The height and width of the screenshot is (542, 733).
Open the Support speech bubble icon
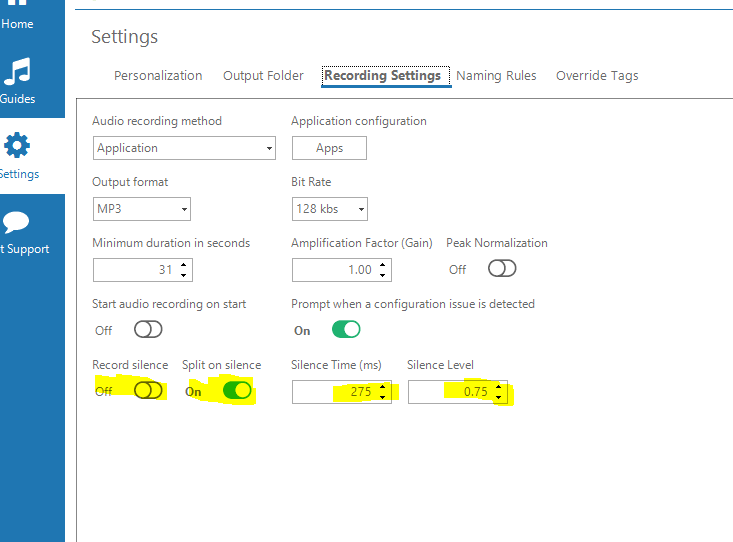pos(15,222)
